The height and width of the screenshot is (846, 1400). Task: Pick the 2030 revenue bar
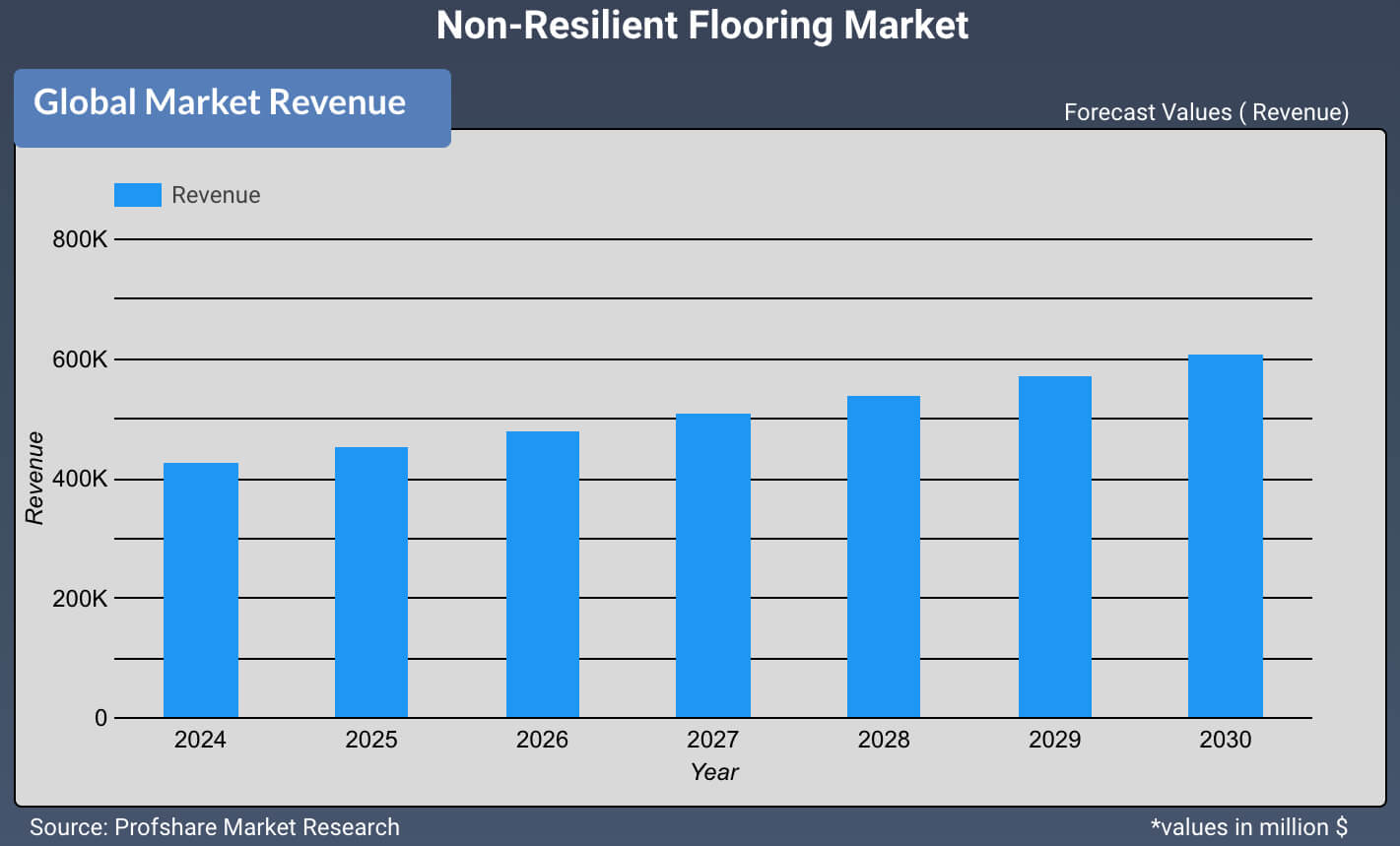[x=1226, y=536]
